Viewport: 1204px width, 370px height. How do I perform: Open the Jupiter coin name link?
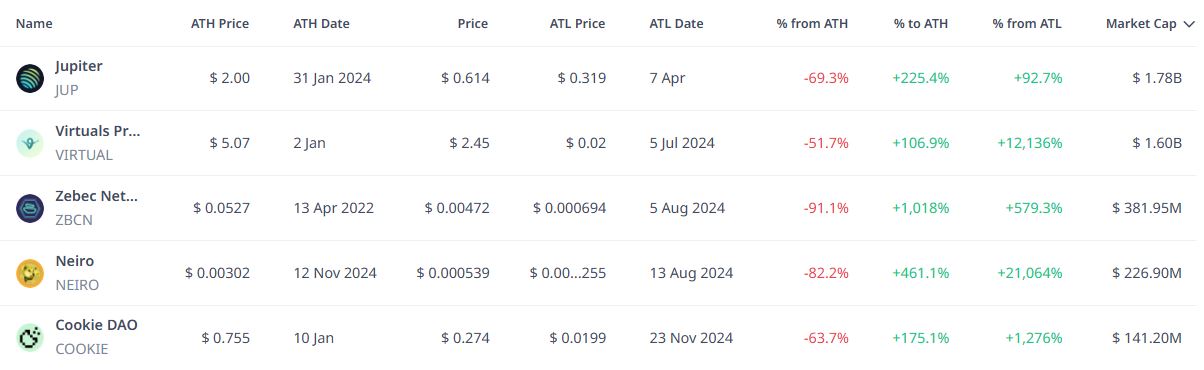pos(79,66)
